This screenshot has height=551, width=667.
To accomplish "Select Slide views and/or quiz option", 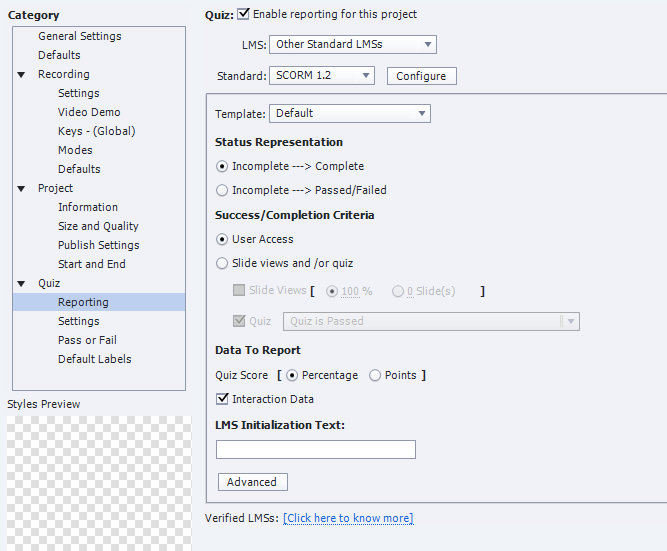I will tap(222, 264).
